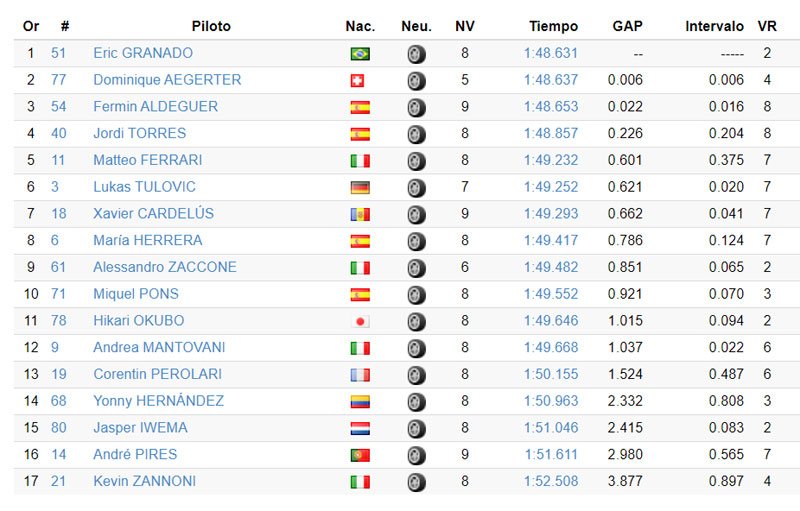Click the GAP column header
Screen dimensions: 800x511
pyautogui.click(x=627, y=26)
